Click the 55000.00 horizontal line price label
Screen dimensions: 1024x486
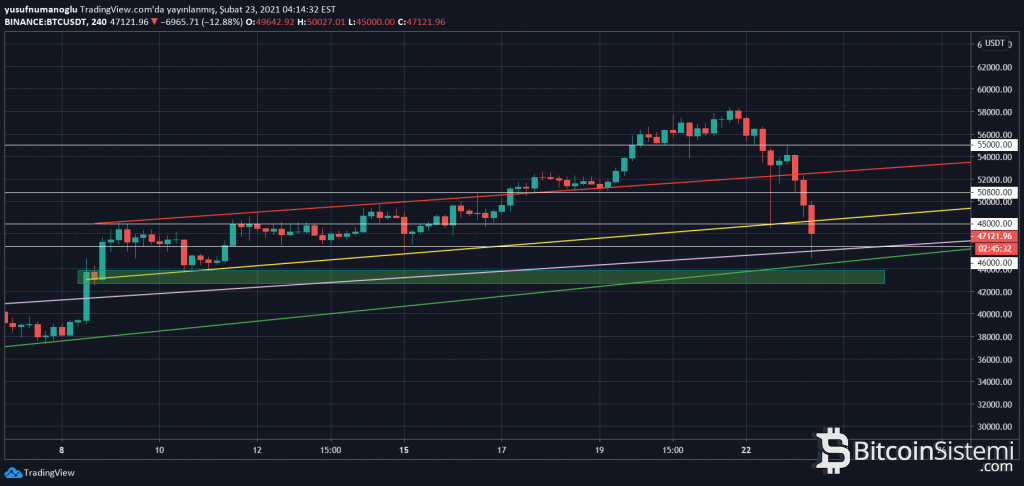point(995,144)
